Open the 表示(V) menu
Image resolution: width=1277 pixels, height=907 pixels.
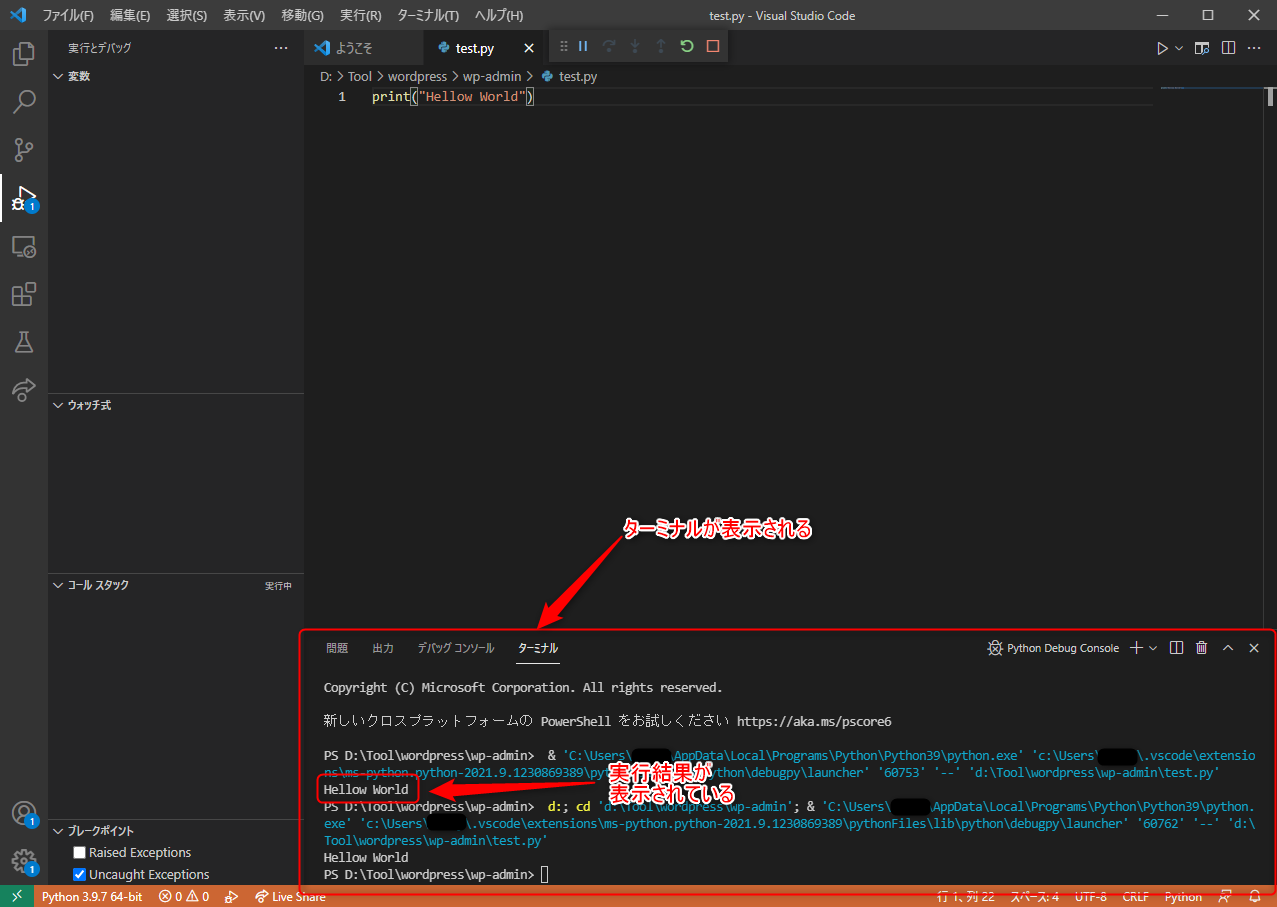coord(244,16)
